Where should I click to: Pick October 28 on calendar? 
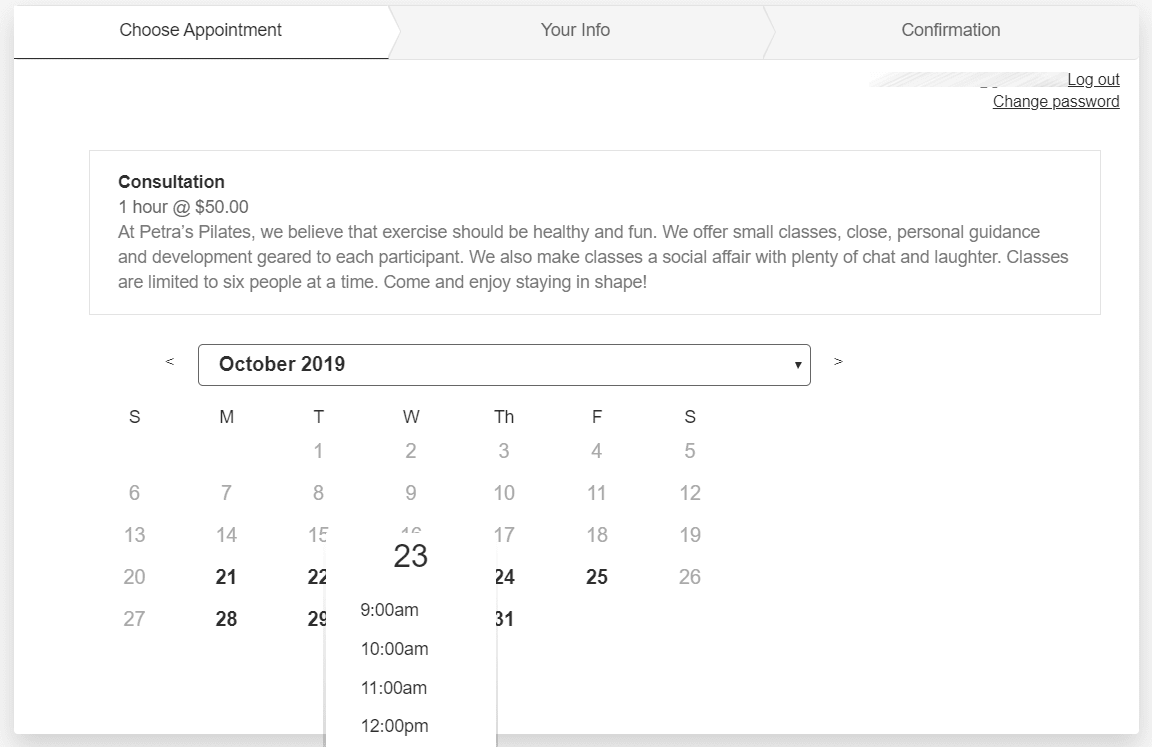[x=226, y=619]
